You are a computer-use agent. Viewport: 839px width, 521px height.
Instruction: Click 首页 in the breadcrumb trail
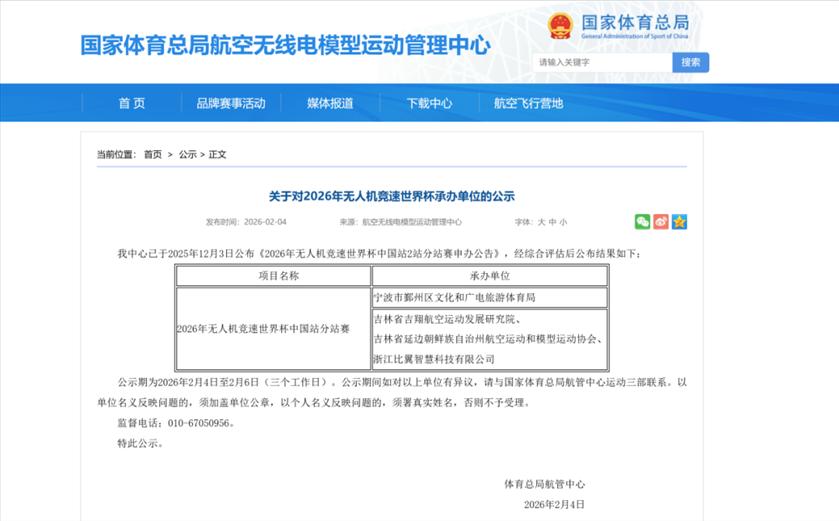(152, 154)
